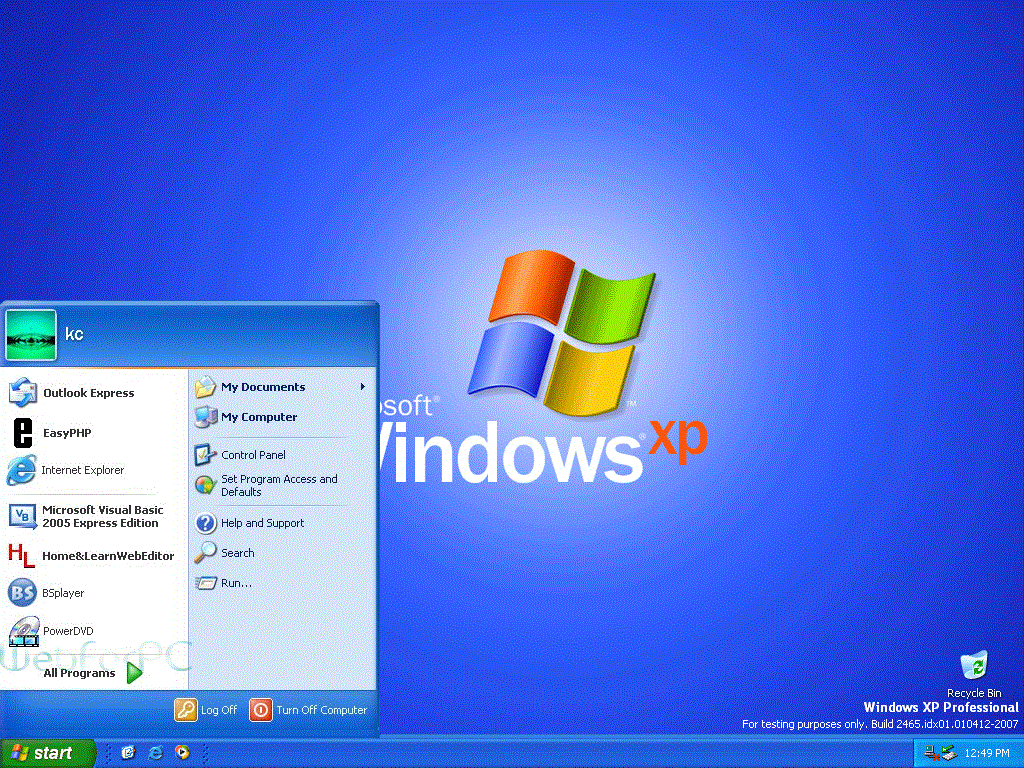Click the Search magnifying glass icon
Screen dimensions: 1024x768
[x=205, y=552]
